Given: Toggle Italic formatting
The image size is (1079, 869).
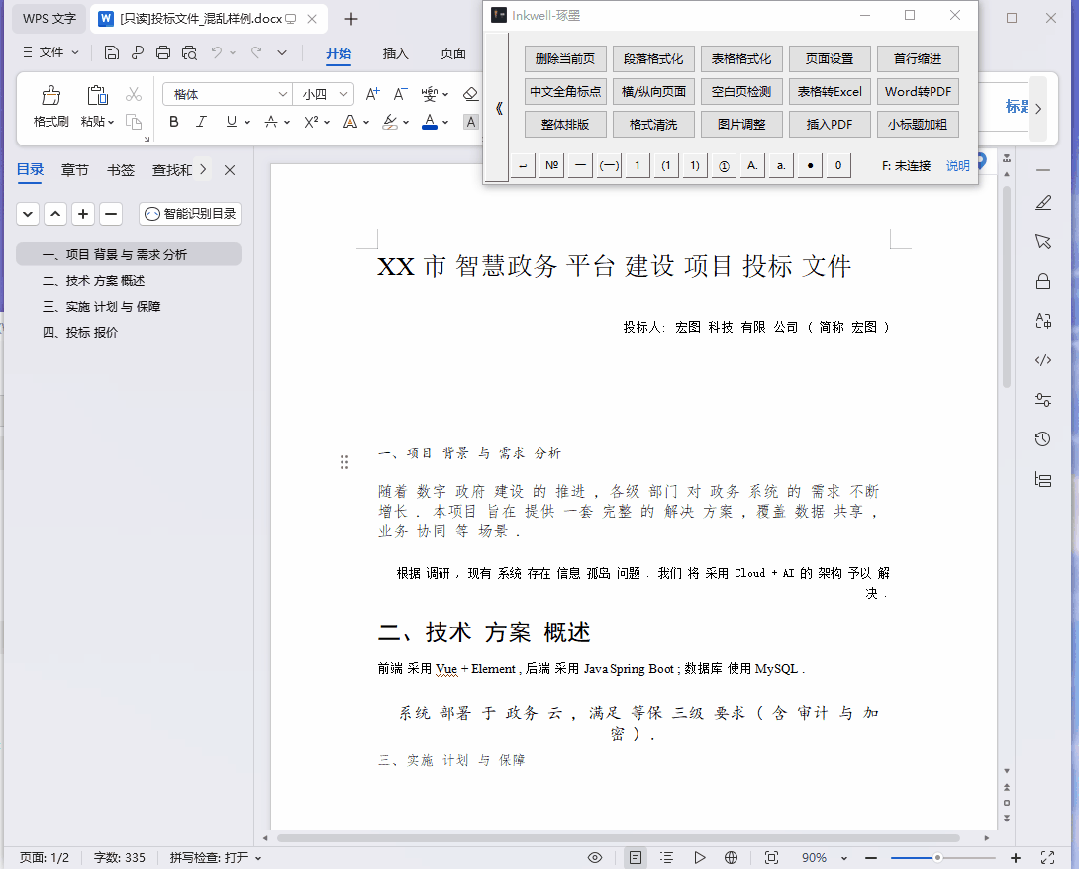Looking at the screenshot, I should pos(201,122).
